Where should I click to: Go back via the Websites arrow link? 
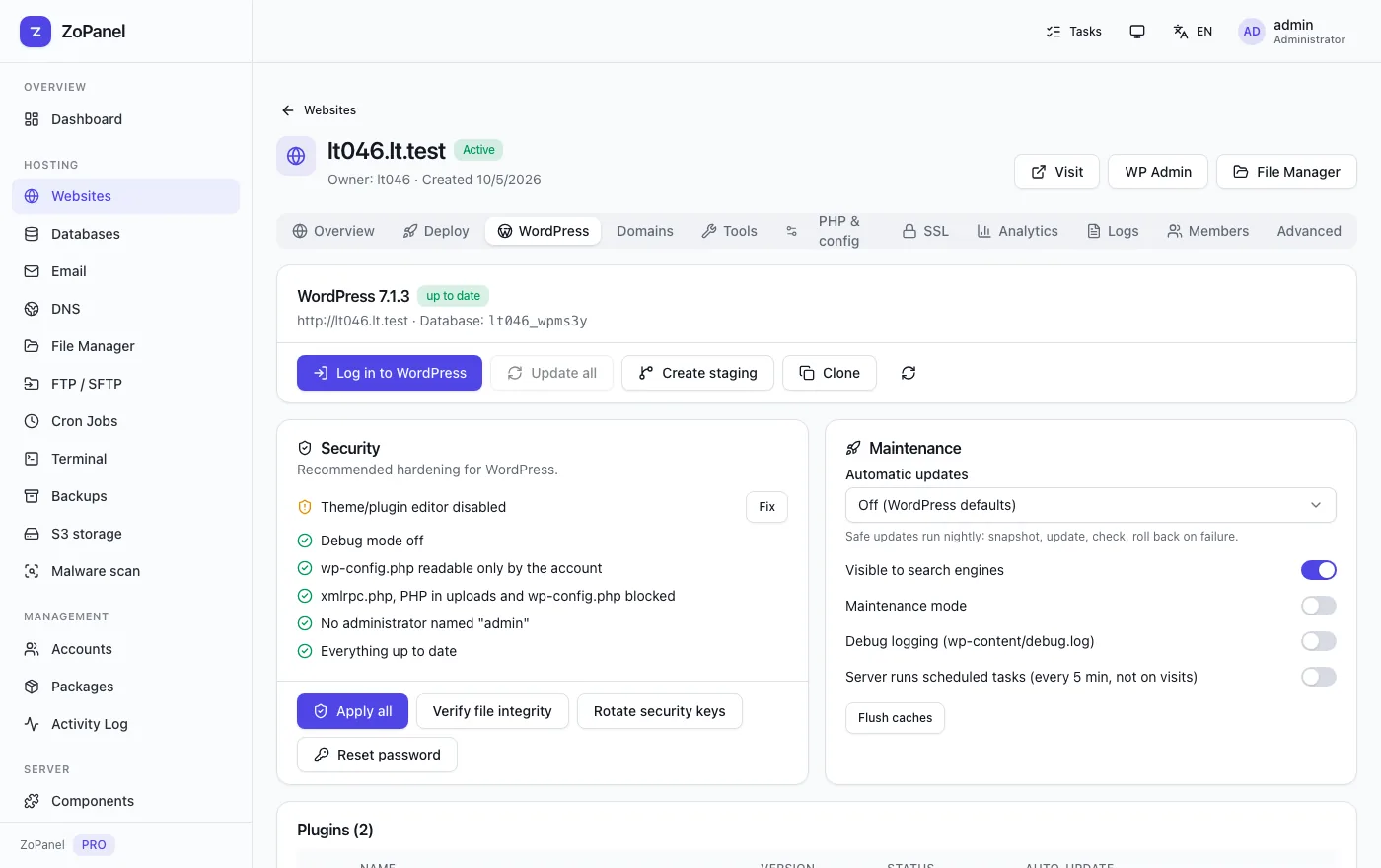tap(319, 110)
